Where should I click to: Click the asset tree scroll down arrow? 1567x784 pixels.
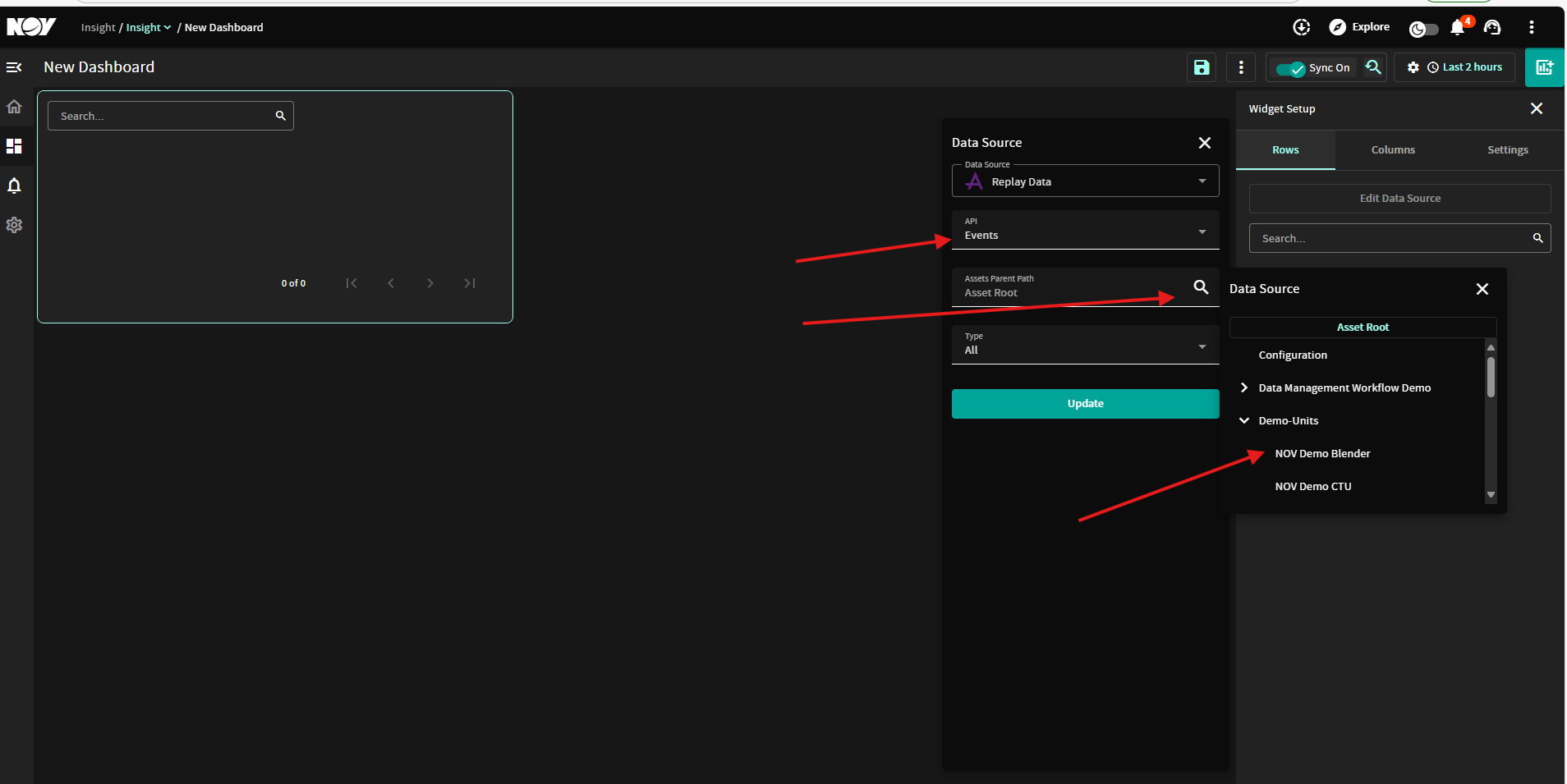pos(1491,495)
